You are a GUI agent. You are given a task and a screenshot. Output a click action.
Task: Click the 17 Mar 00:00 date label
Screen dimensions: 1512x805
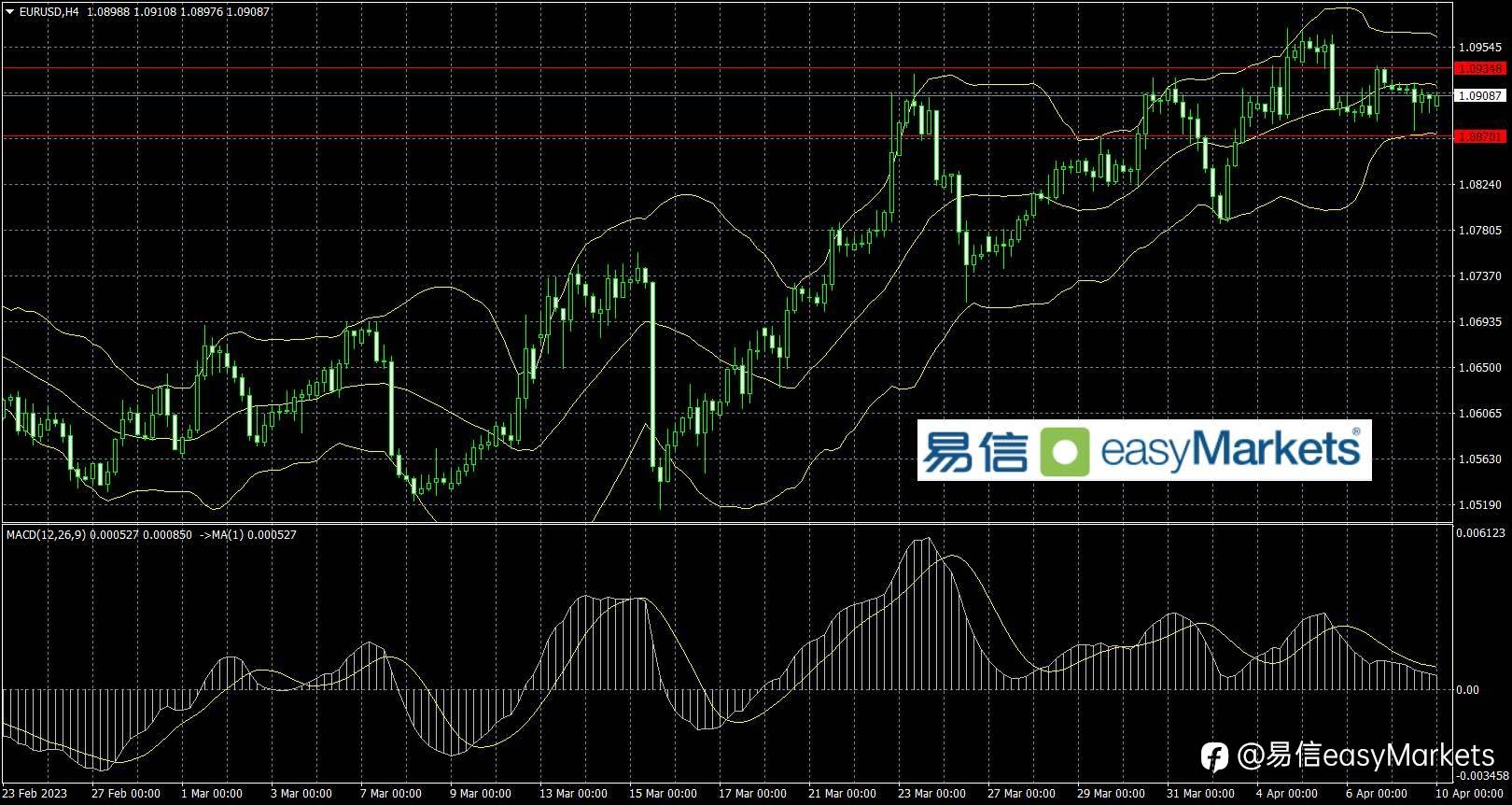pos(752,794)
